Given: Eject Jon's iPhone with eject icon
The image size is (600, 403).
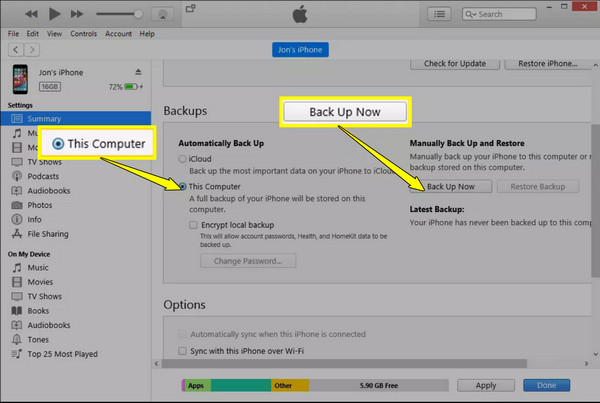Looking at the screenshot, I should coord(138,72).
